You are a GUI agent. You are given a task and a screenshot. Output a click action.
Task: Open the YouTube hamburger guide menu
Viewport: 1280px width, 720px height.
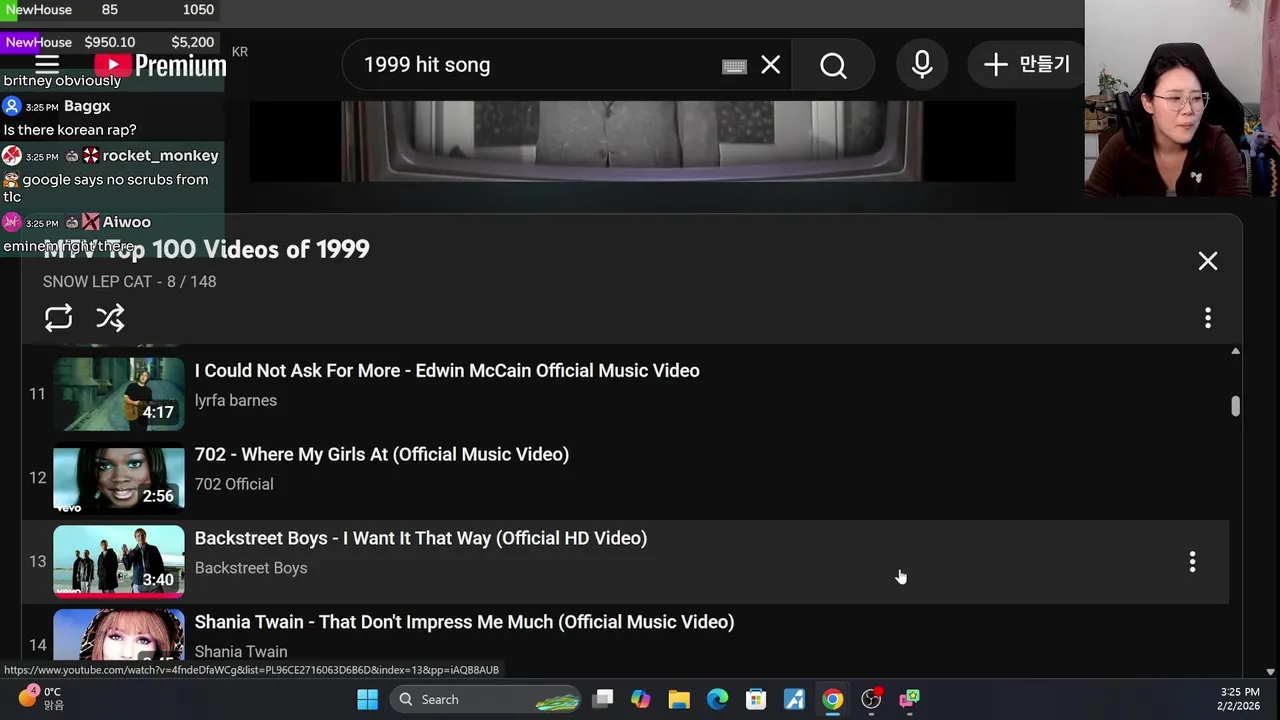[47, 65]
